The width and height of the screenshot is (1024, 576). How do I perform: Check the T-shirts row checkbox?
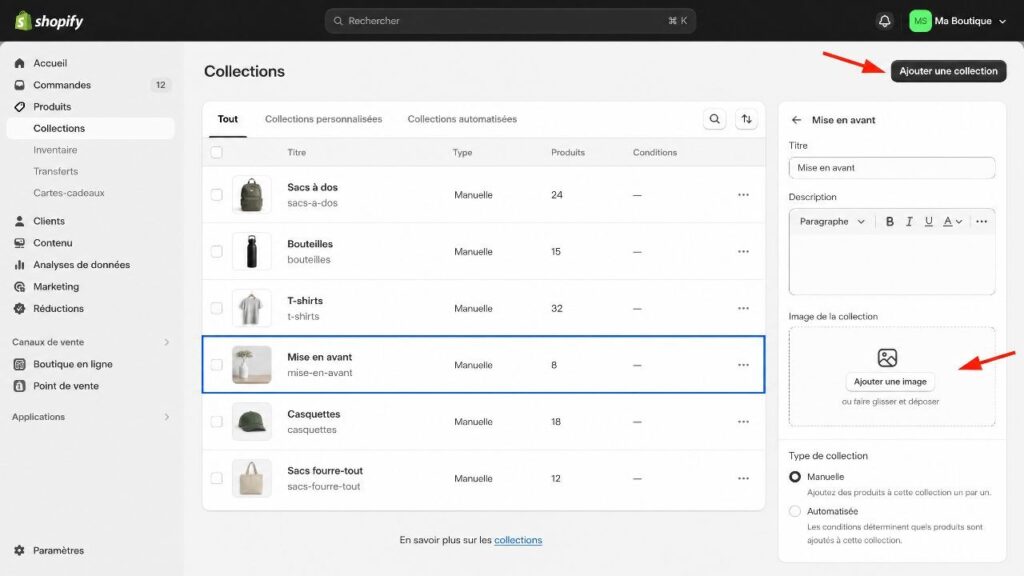(217, 308)
